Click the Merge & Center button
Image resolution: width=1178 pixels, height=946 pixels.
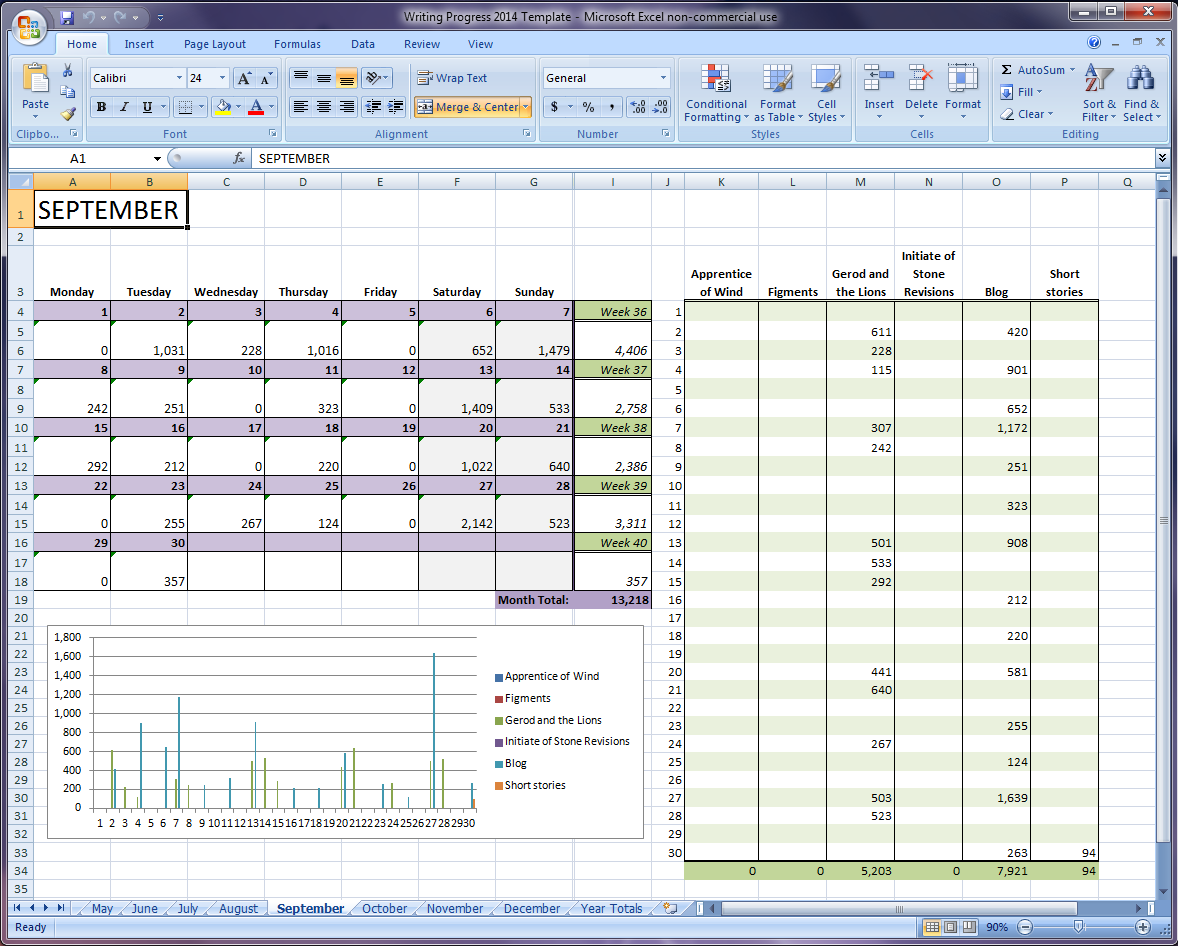(x=466, y=107)
